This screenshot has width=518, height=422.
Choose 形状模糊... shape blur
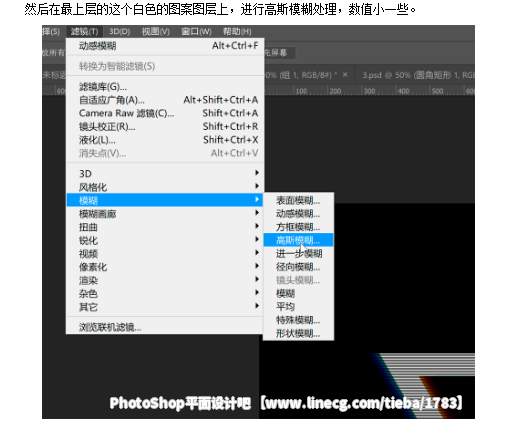pyautogui.click(x=298, y=333)
